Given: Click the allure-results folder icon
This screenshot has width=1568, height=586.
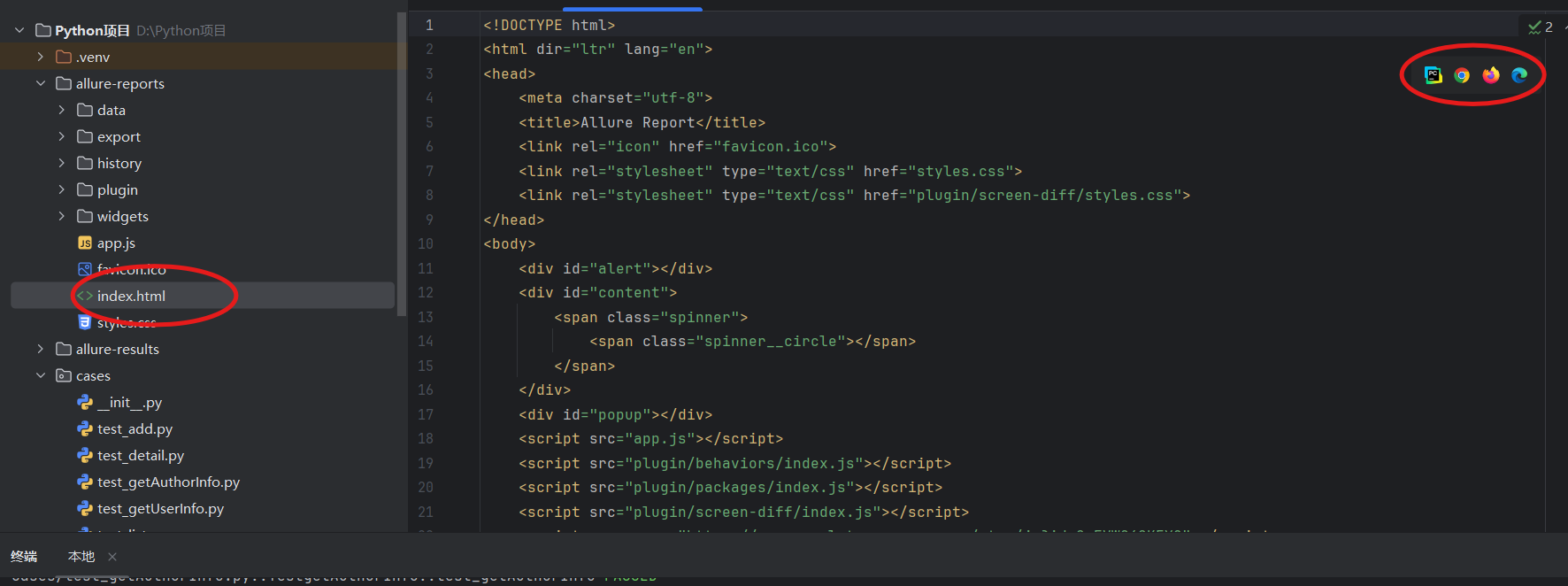Looking at the screenshot, I should click(64, 349).
